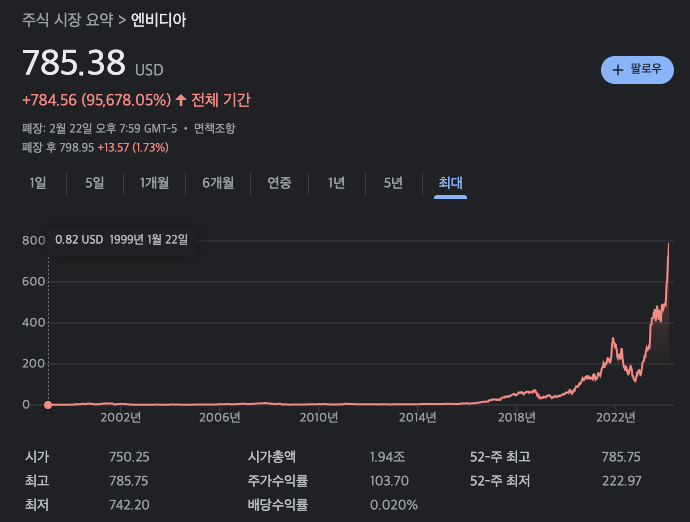This screenshot has height=522, width=690.
Task: Click the 엔비디아 title text
Action: click(158, 20)
